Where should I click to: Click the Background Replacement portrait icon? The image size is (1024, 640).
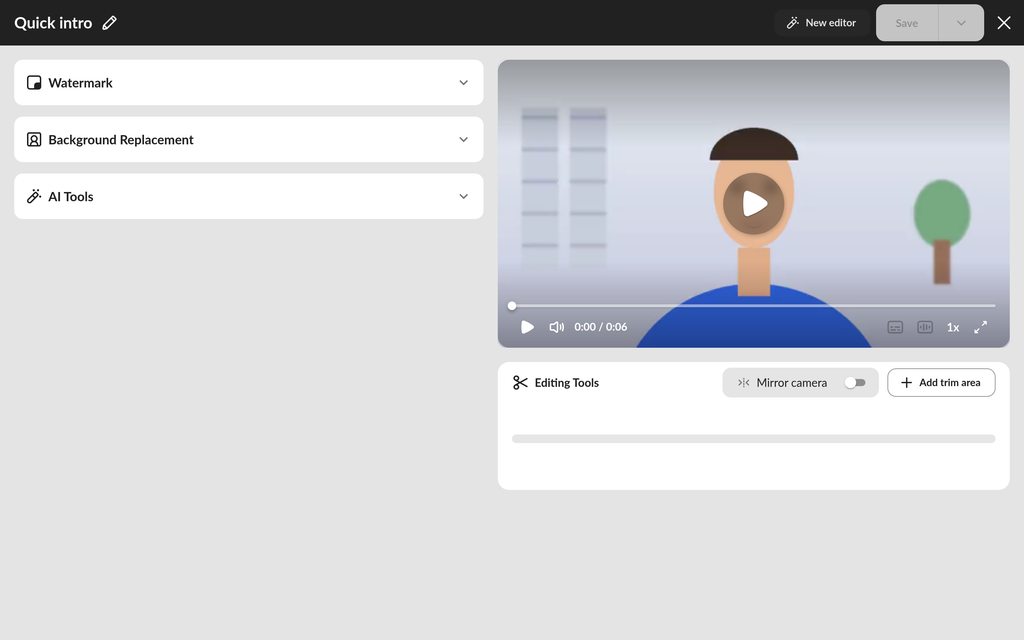tap(34, 140)
